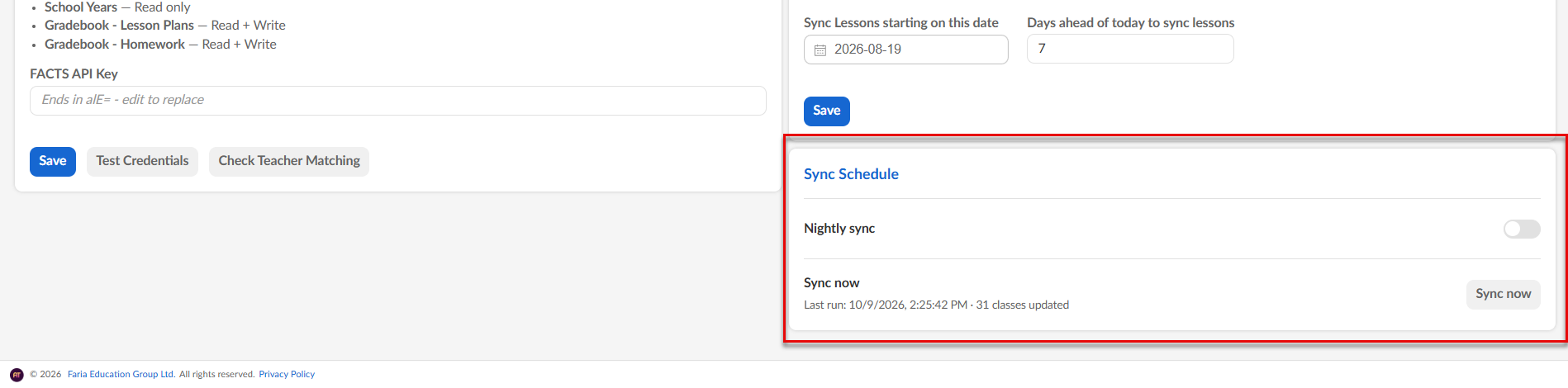
Task: Start a manual sync with Sync now button
Action: pyautogui.click(x=1503, y=294)
